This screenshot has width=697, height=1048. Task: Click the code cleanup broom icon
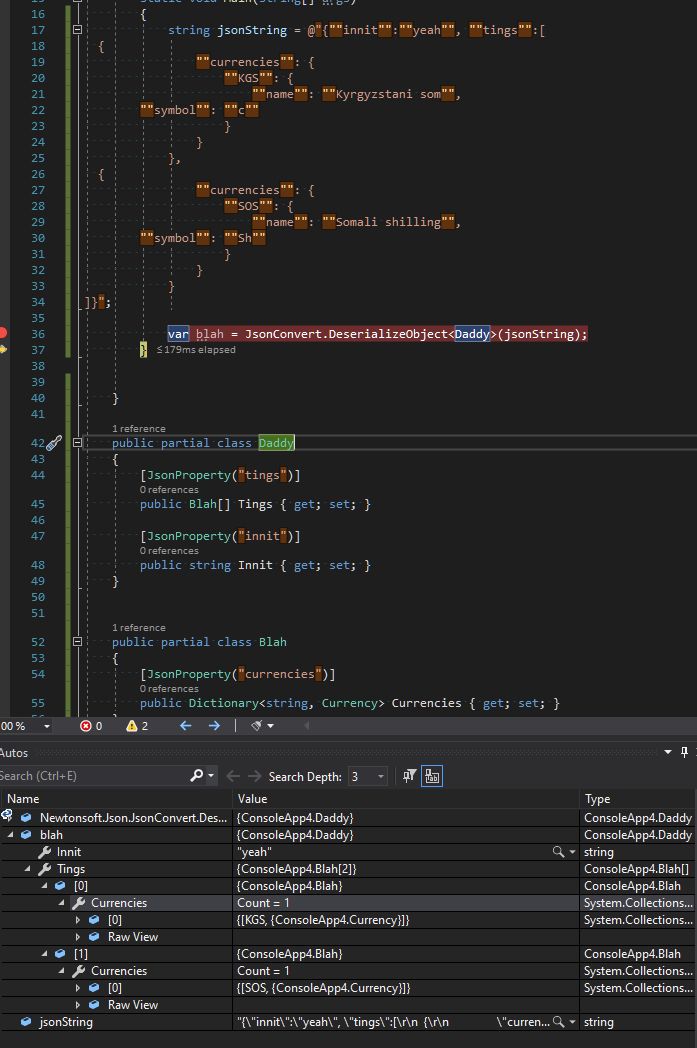click(256, 726)
